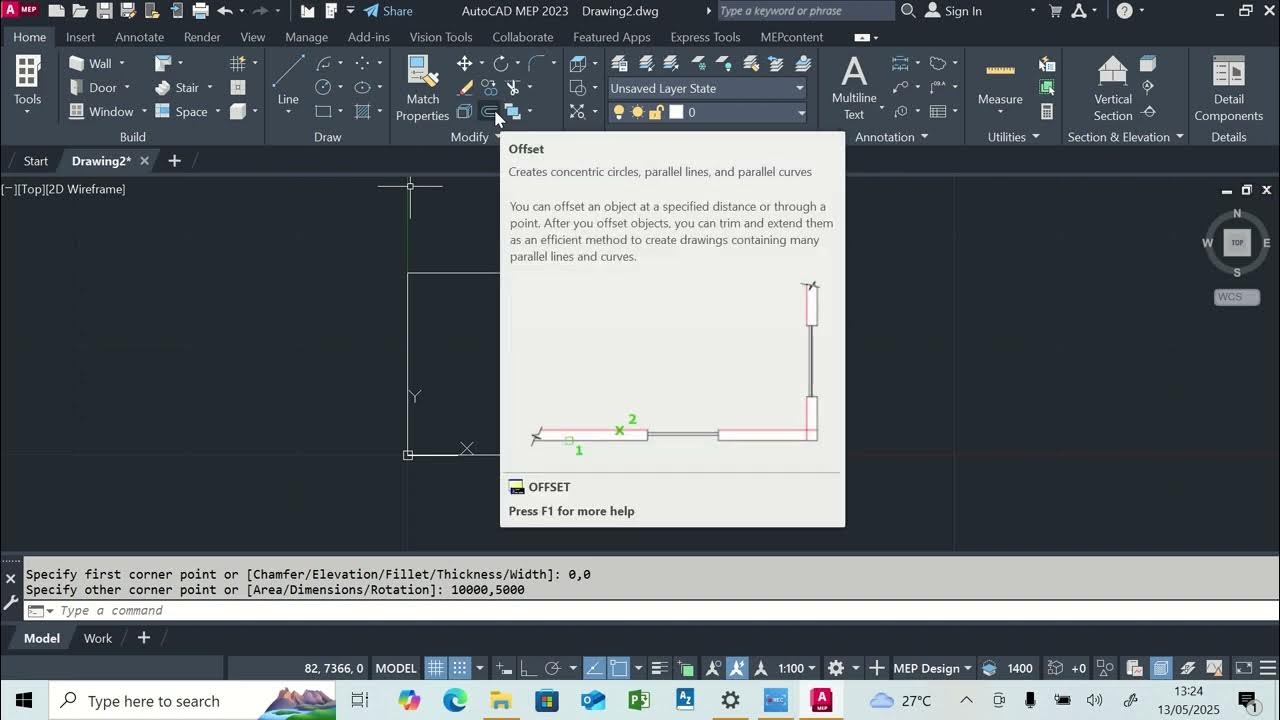Screen dimensions: 1280x720
Task: Select the Move tool
Action: tap(465, 62)
